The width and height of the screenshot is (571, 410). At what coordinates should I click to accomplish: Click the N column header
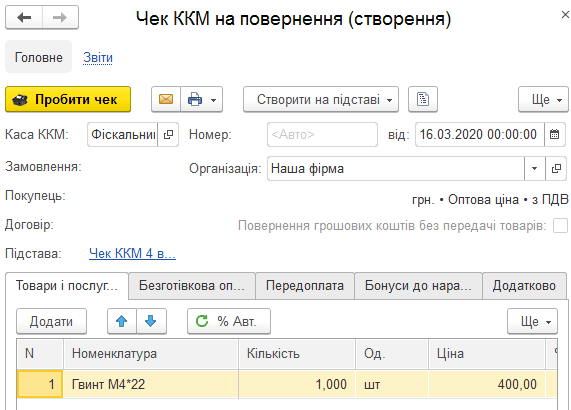click(40, 354)
